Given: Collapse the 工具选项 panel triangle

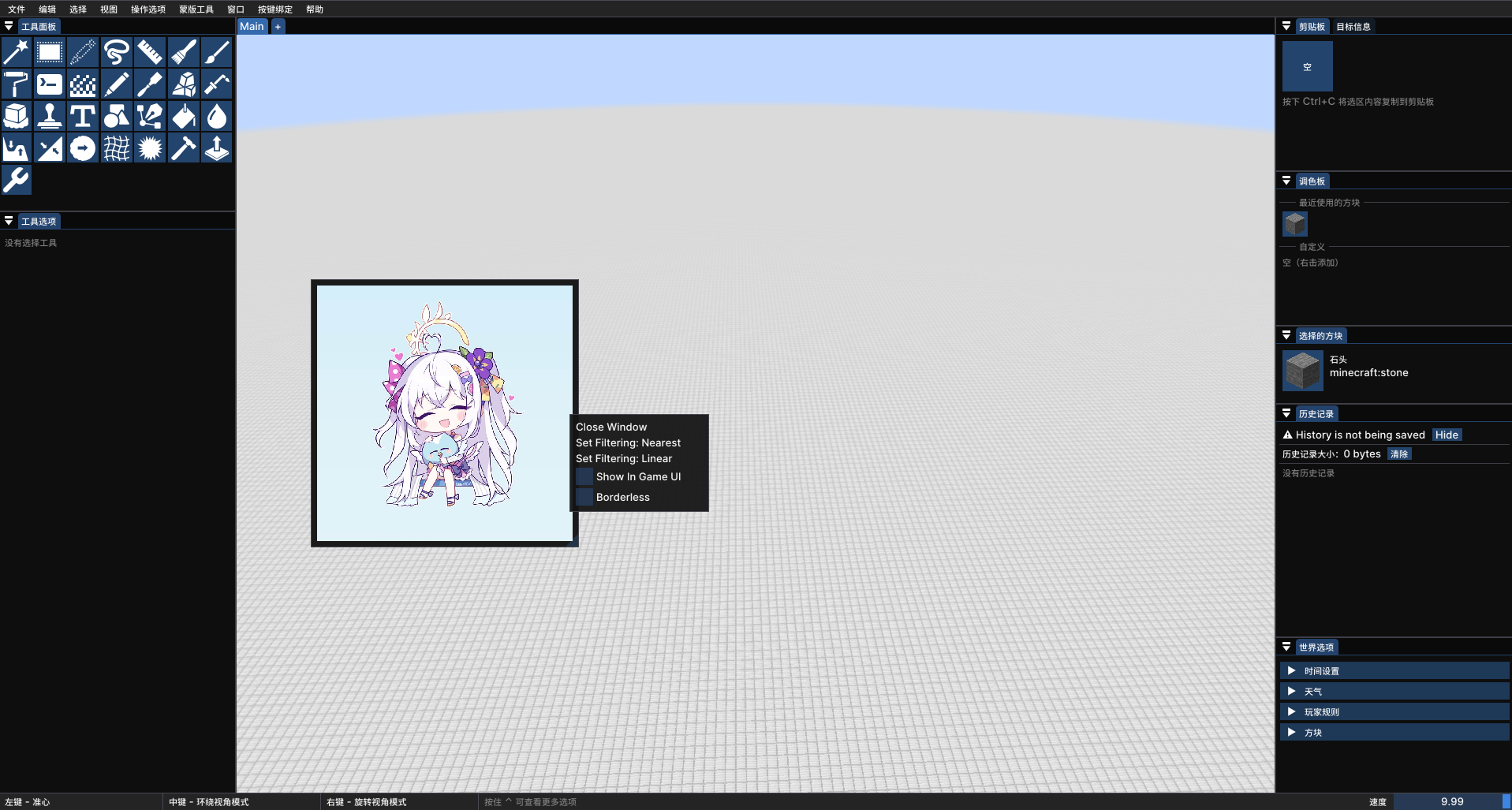Looking at the screenshot, I should click(9, 221).
